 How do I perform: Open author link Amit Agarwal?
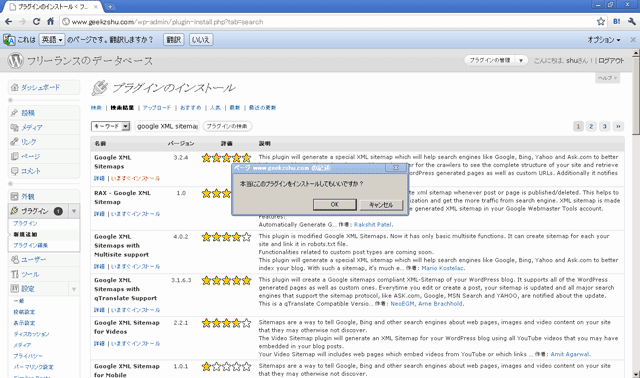point(570,354)
